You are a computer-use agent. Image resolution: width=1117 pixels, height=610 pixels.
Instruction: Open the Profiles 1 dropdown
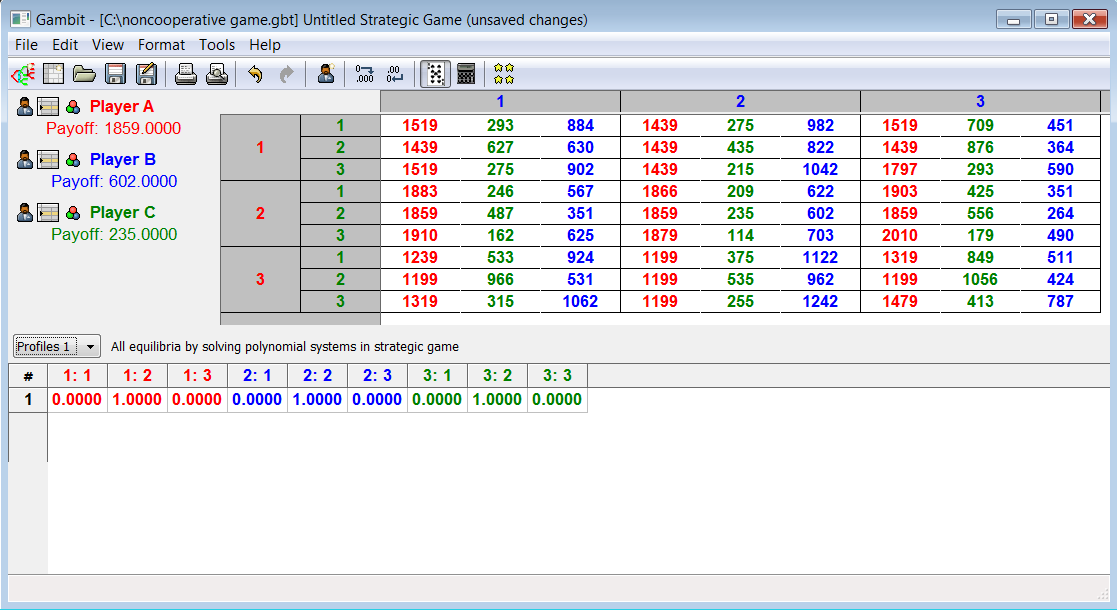click(58, 347)
